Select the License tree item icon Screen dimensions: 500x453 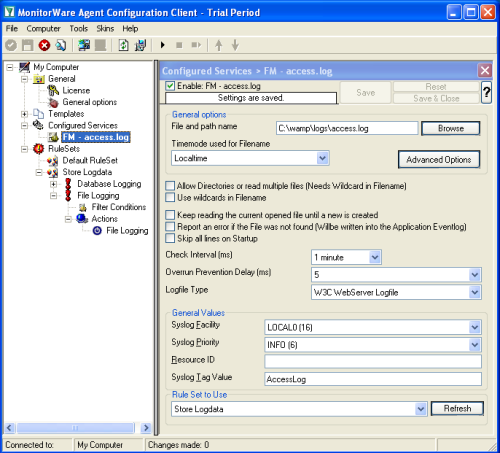point(53,90)
